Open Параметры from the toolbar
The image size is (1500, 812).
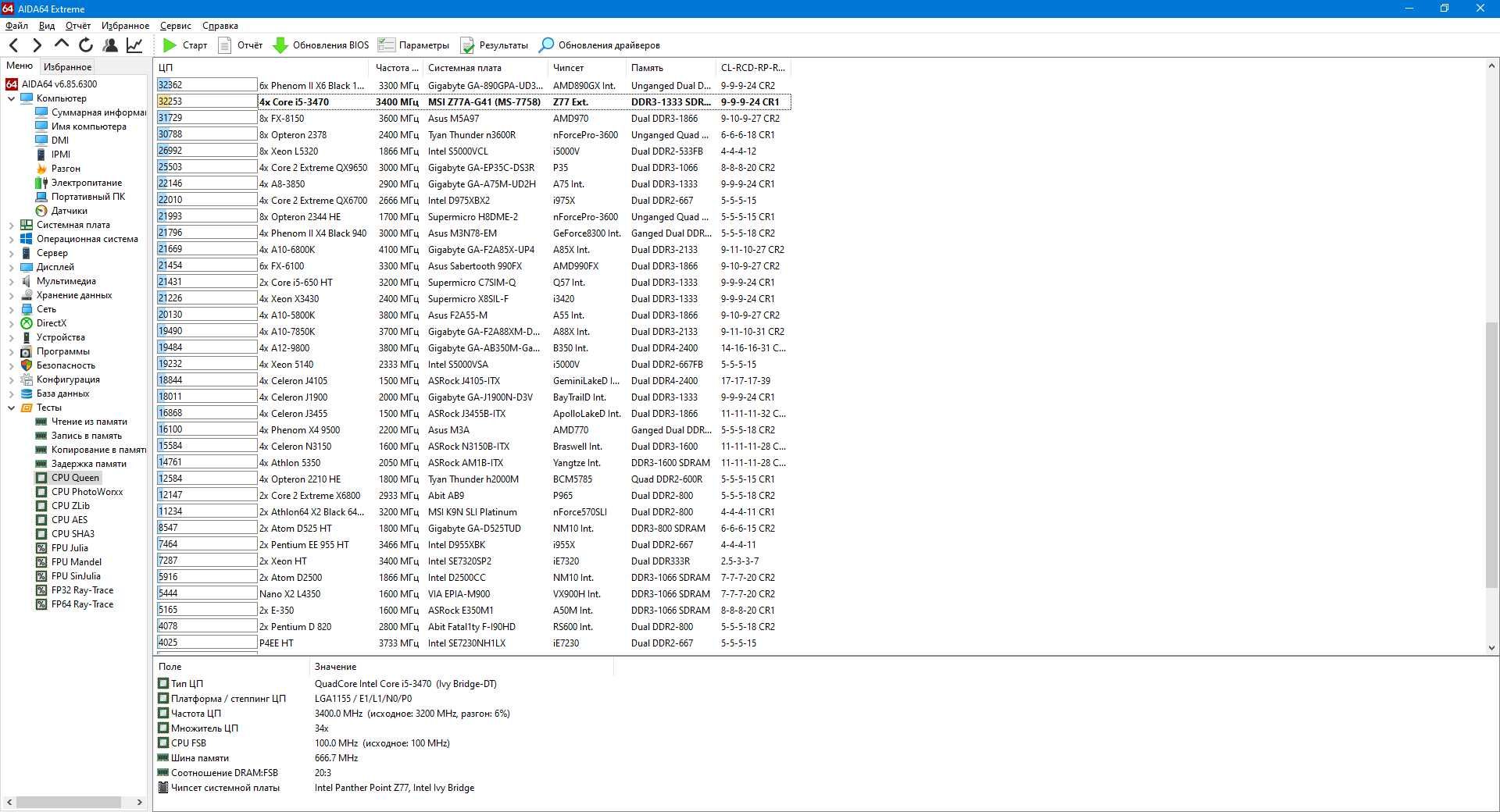coord(413,45)
